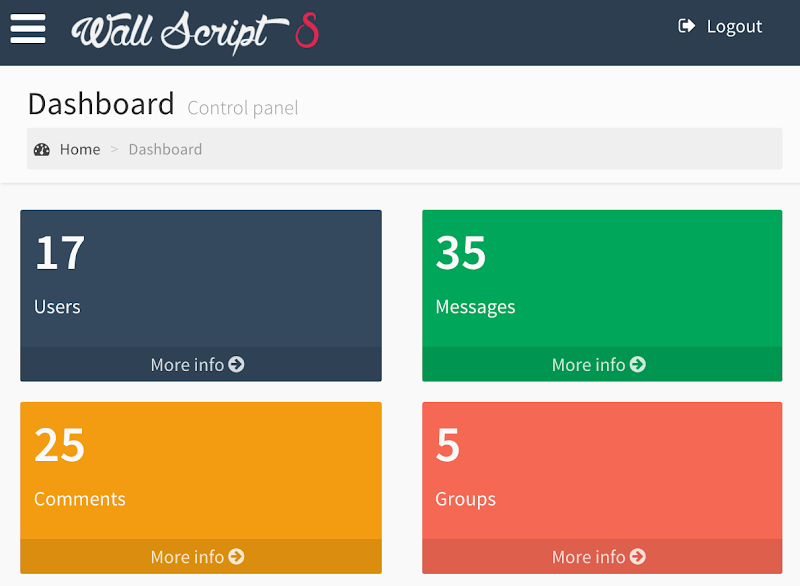The image size is (800, 586).
Task: Open the hamburger sidebar menu
Action: [x=28, y=29]
